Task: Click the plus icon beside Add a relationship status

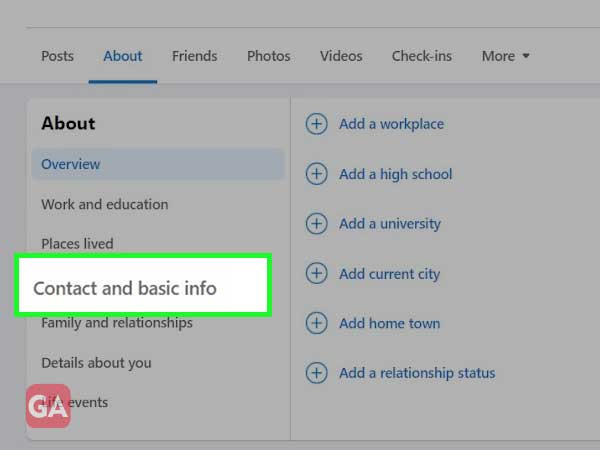Action: tap(316, 373)
